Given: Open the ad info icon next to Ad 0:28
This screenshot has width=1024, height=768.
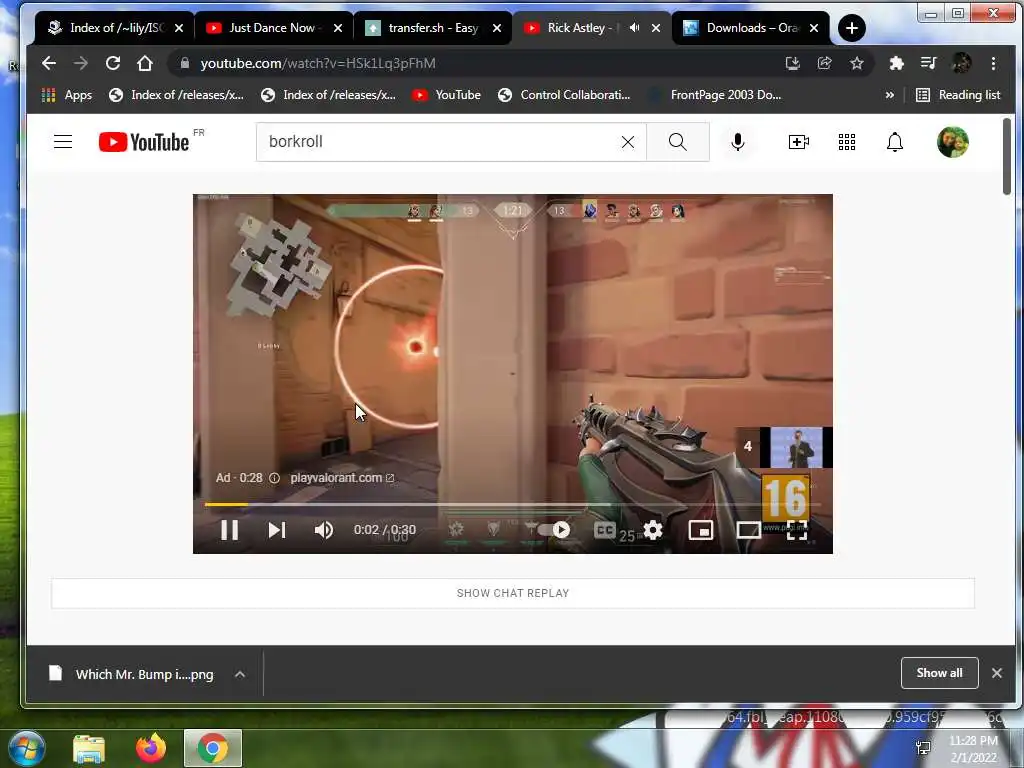Looking at the screenshot, I should point(274,478).
